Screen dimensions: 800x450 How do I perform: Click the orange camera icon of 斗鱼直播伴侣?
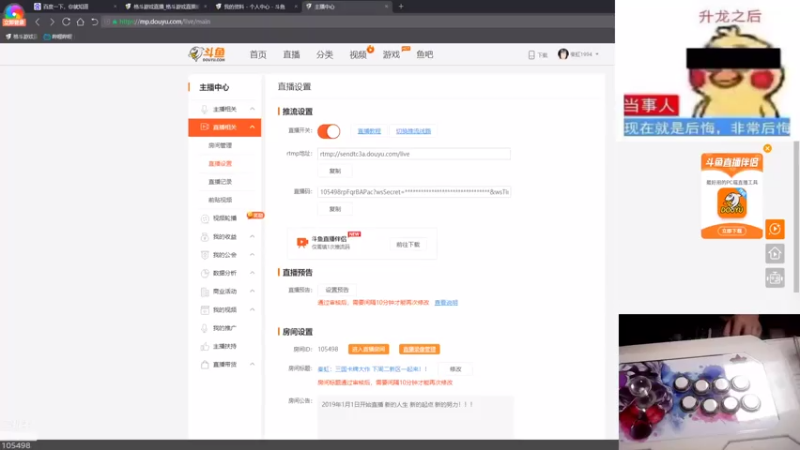tap(302, 242)
